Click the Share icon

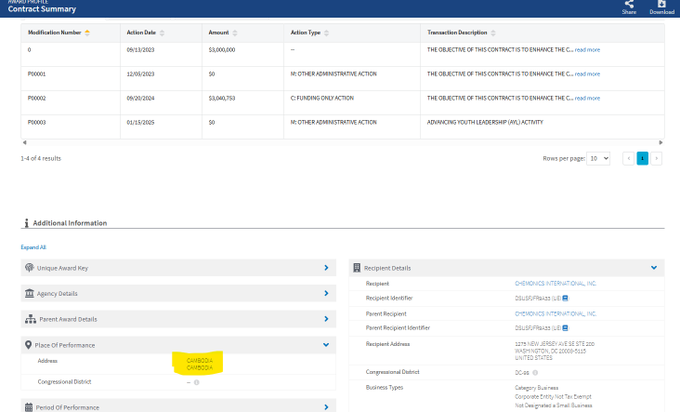[629, 4]
